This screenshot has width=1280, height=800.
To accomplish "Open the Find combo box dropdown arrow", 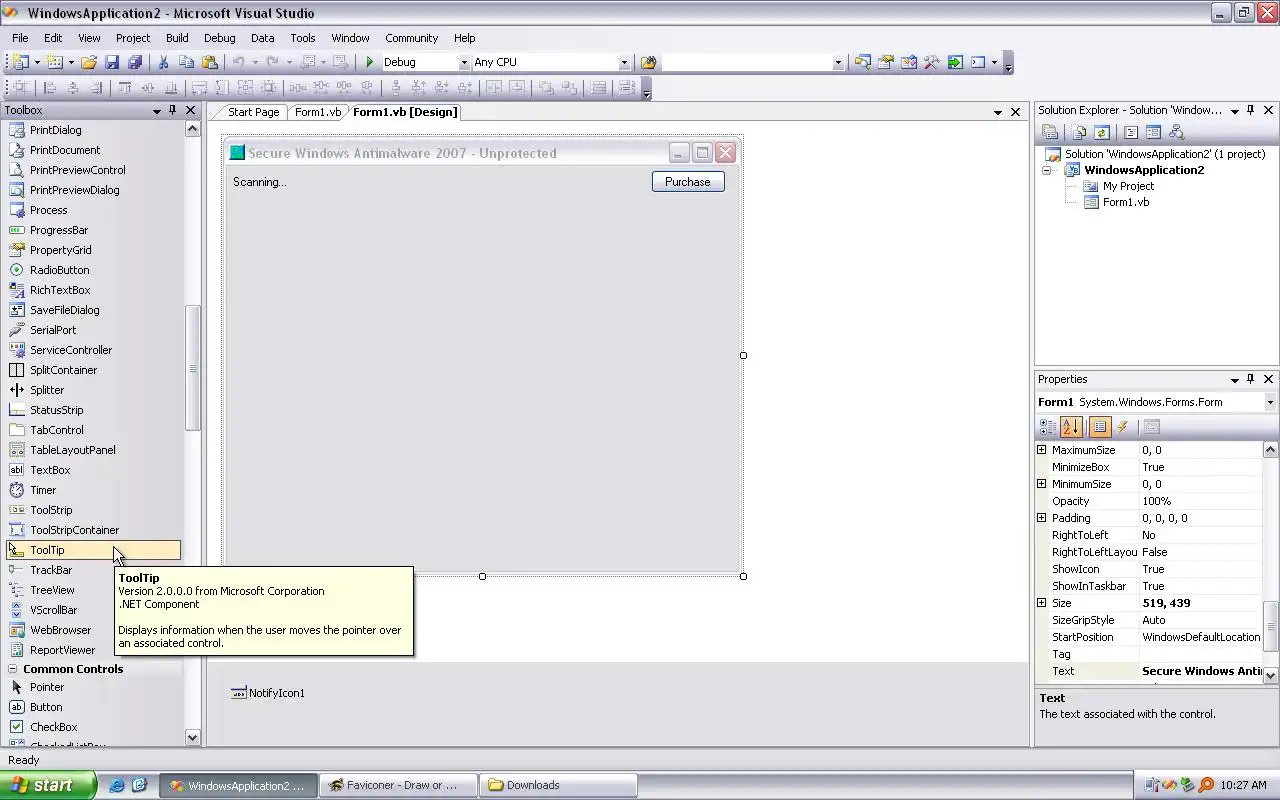I will [x=838, y=62].
